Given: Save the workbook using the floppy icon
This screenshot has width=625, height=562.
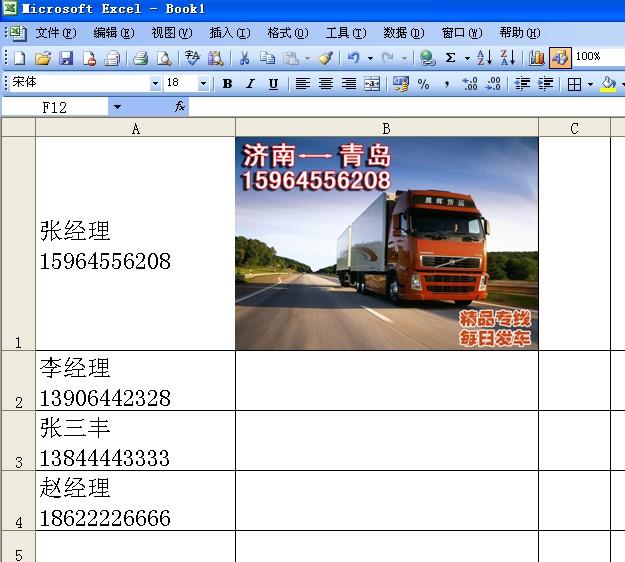Looking at the screenshot, I should (x=66, y=59).
